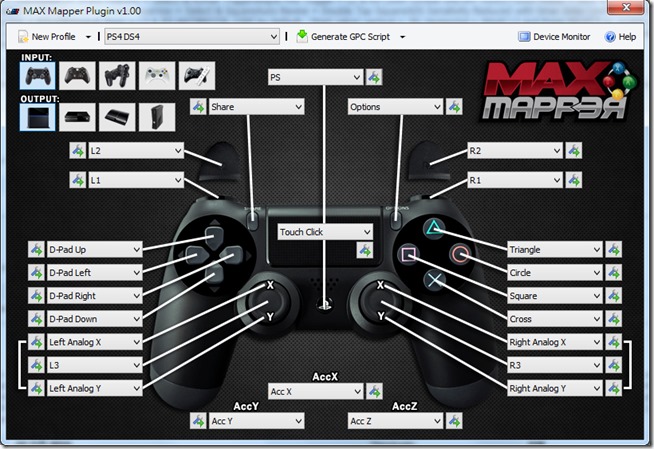
Task: Choose Xbox One console as output
Action: point(77,117)
